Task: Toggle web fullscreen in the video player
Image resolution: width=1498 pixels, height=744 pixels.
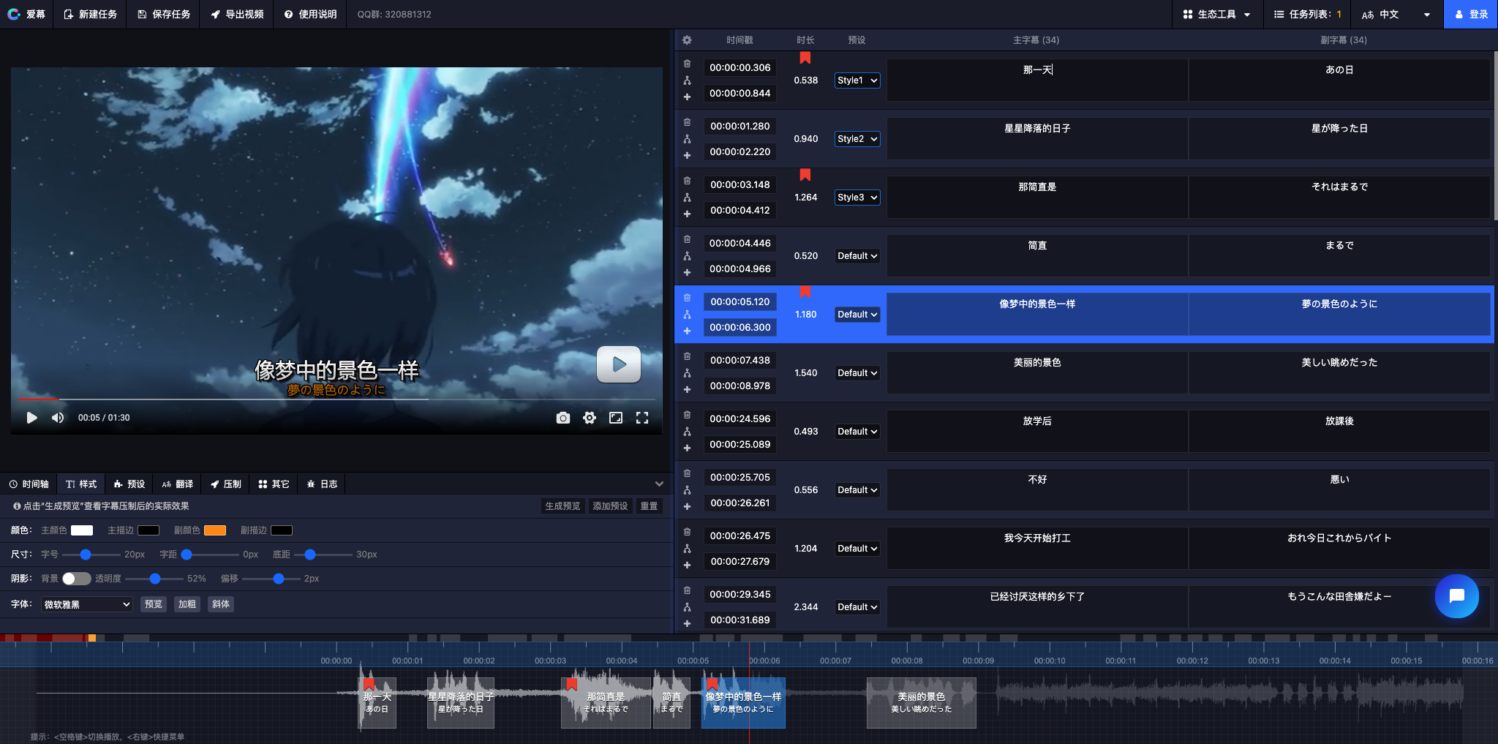Action: pyautogui.click(x=616, y=418)
